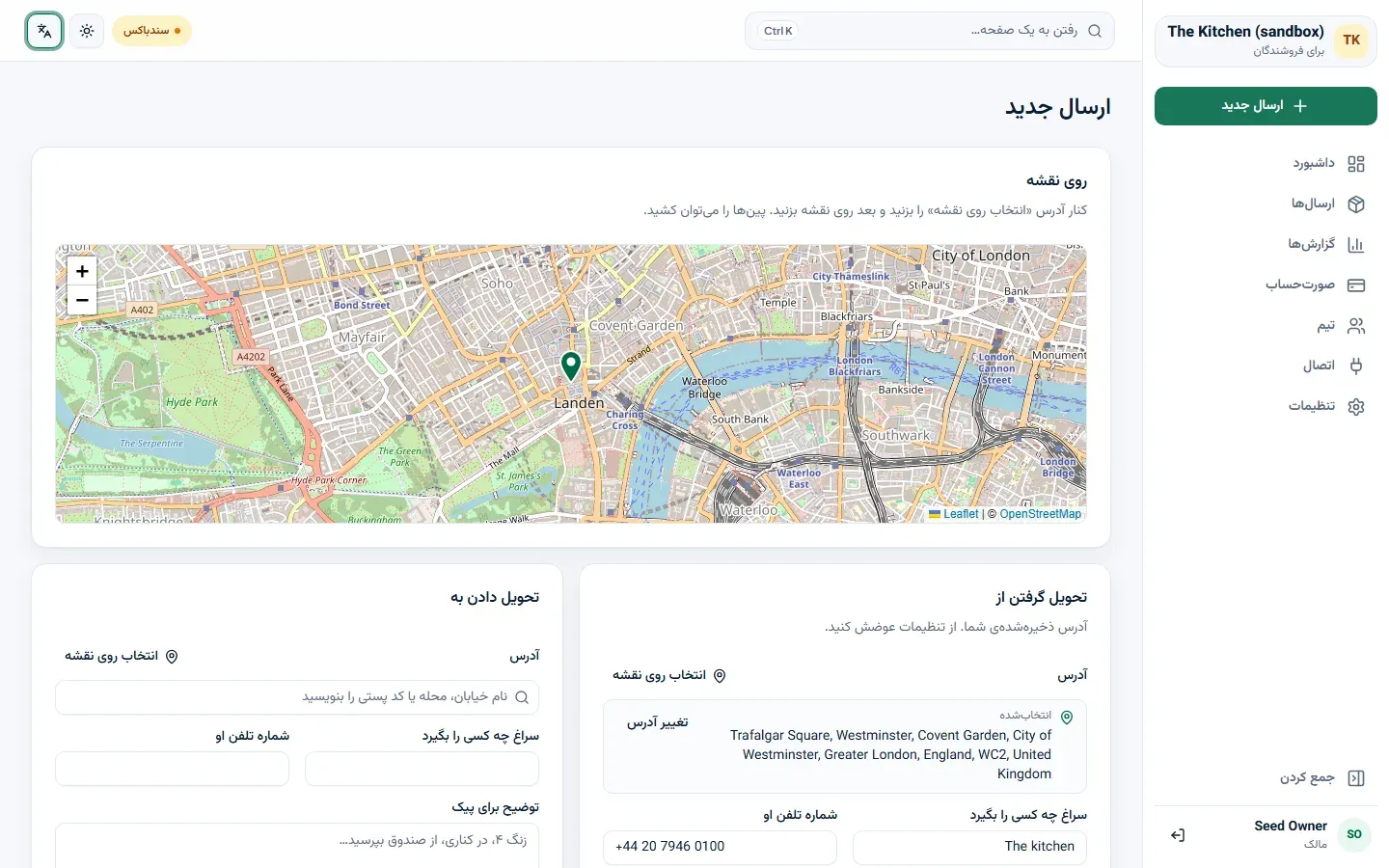1389x868 pixels.
Task: Toggle the light/dark theme sun icon
Action: (x=87, y=31)
